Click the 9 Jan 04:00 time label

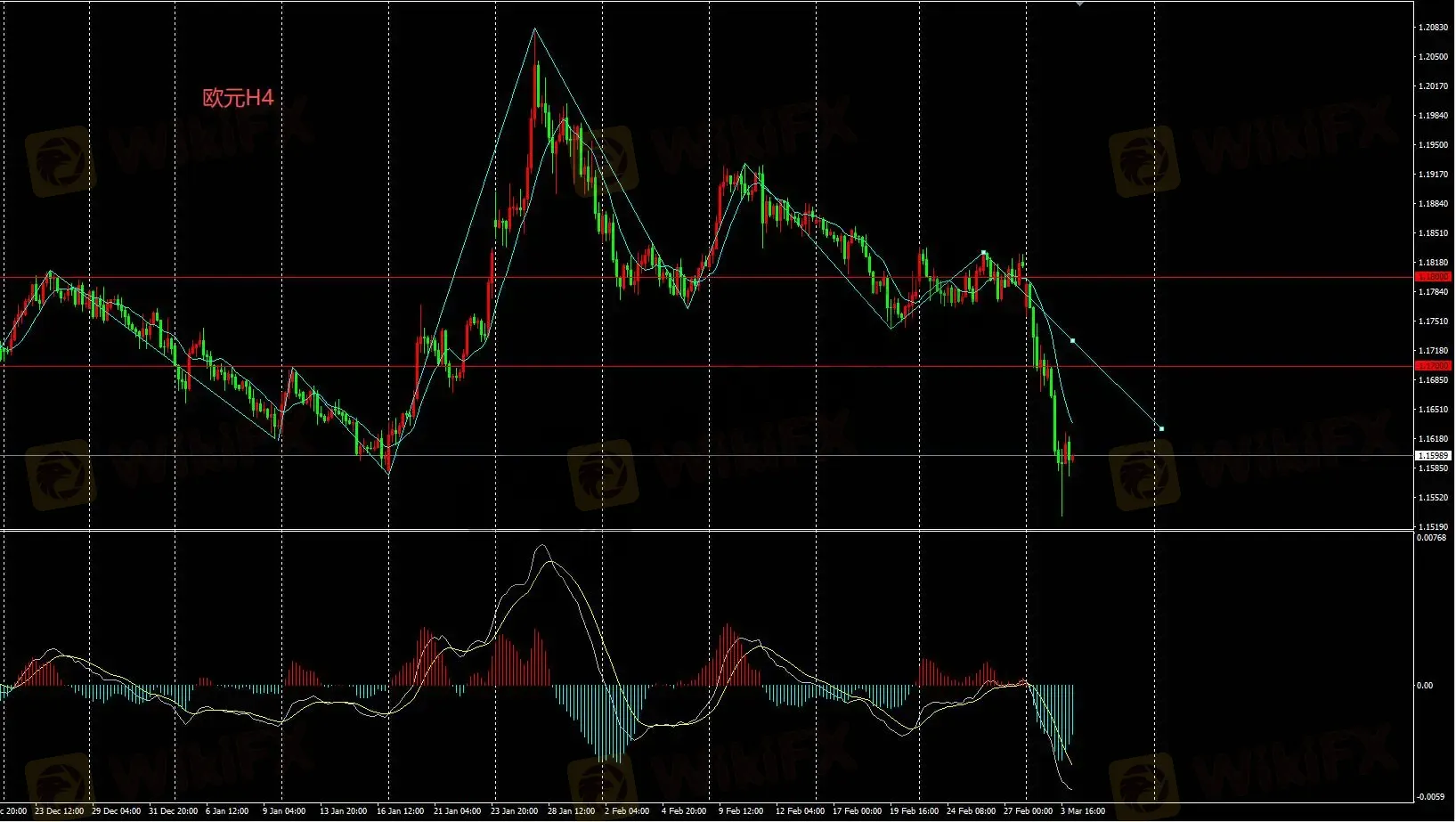coord(284,811)
